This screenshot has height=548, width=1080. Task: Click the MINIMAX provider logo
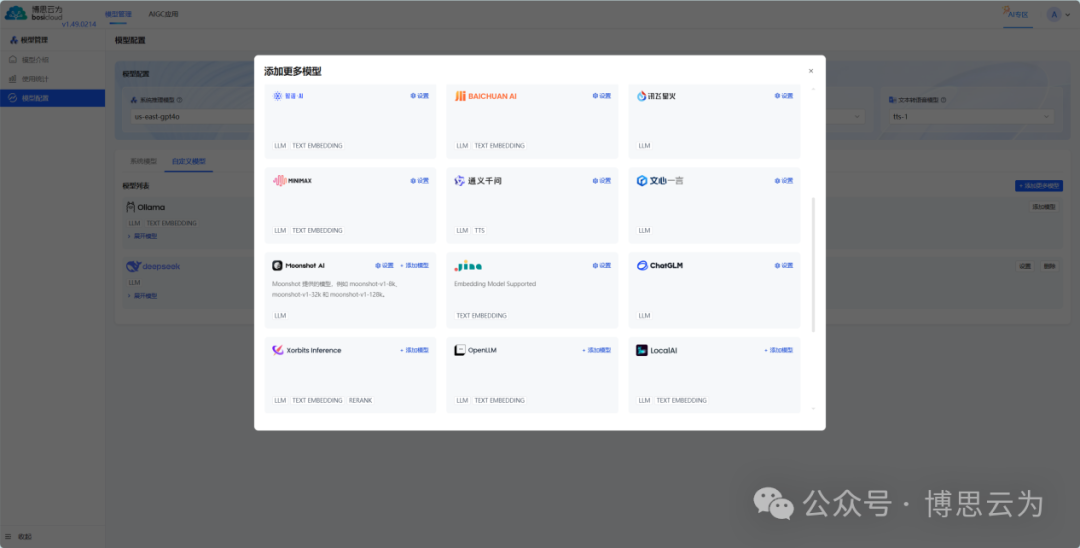pyautogui.click(x=293, y=181)
